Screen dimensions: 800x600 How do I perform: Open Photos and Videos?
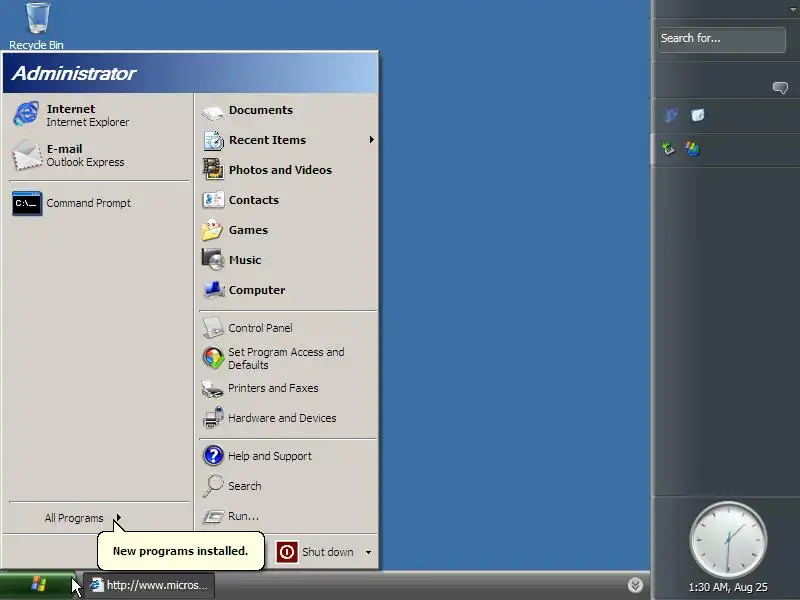pos(288,170)
